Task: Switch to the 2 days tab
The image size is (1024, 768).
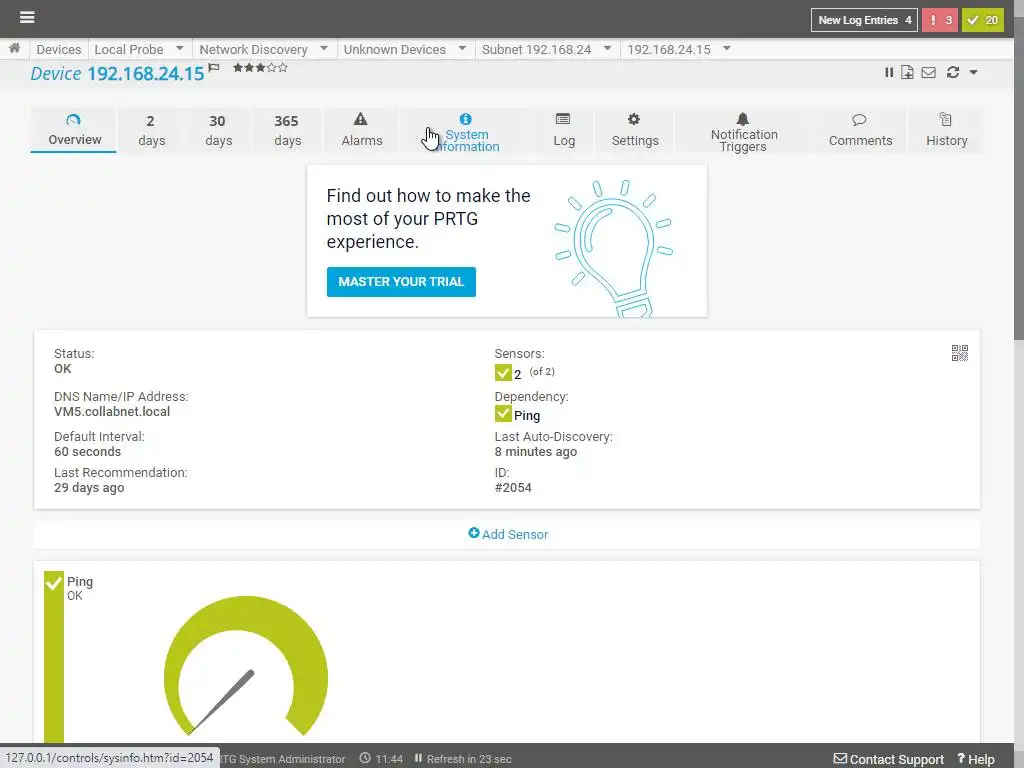Action: coord(152,131)
